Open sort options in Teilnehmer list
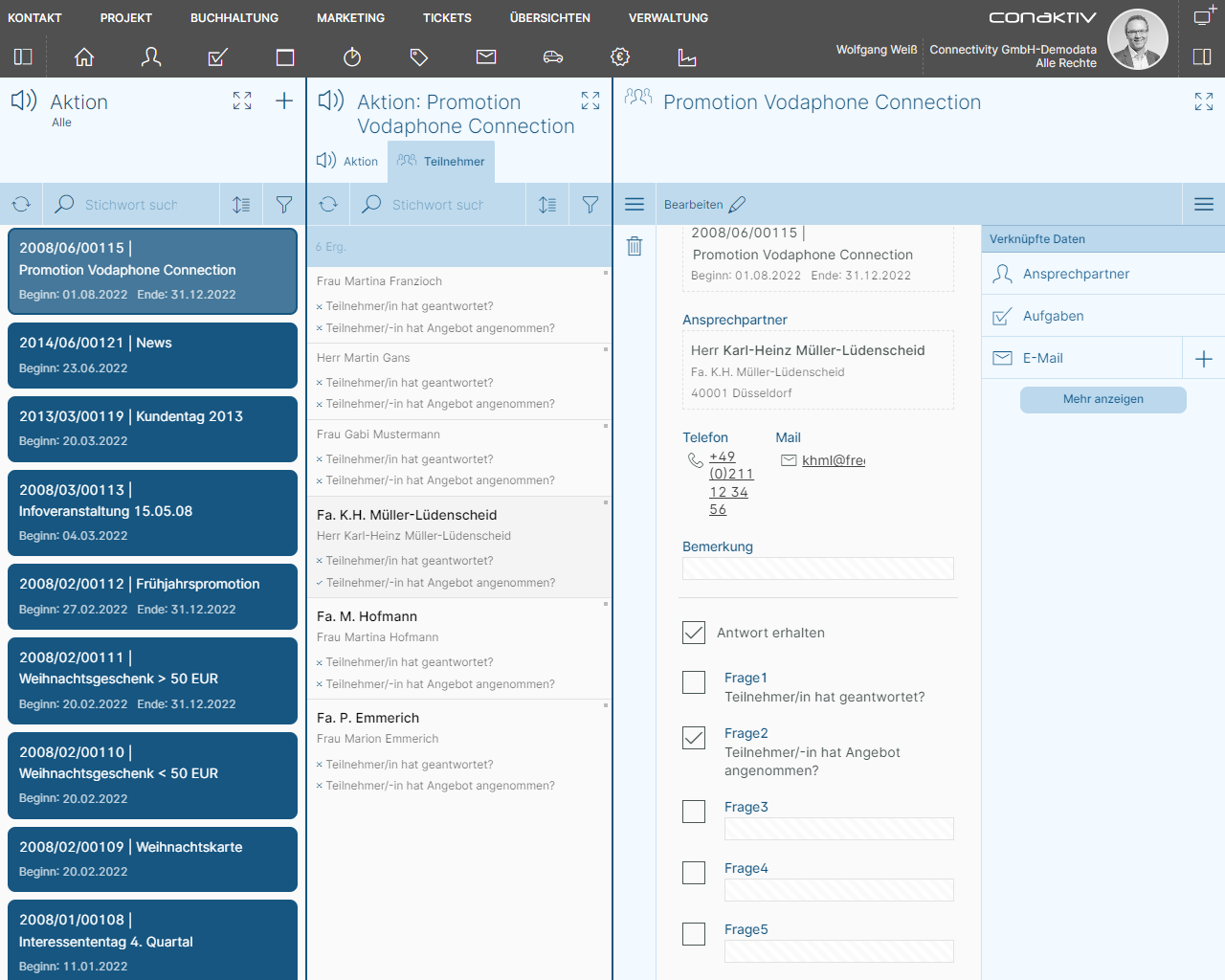 click(547, 204)
